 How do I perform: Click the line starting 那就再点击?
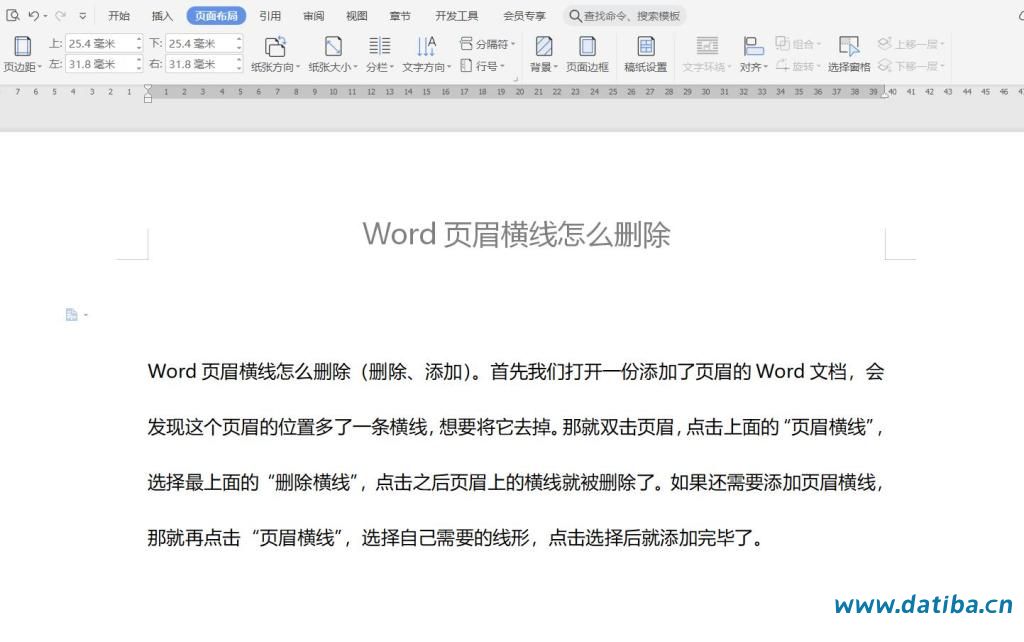click(x=455, y=538)
